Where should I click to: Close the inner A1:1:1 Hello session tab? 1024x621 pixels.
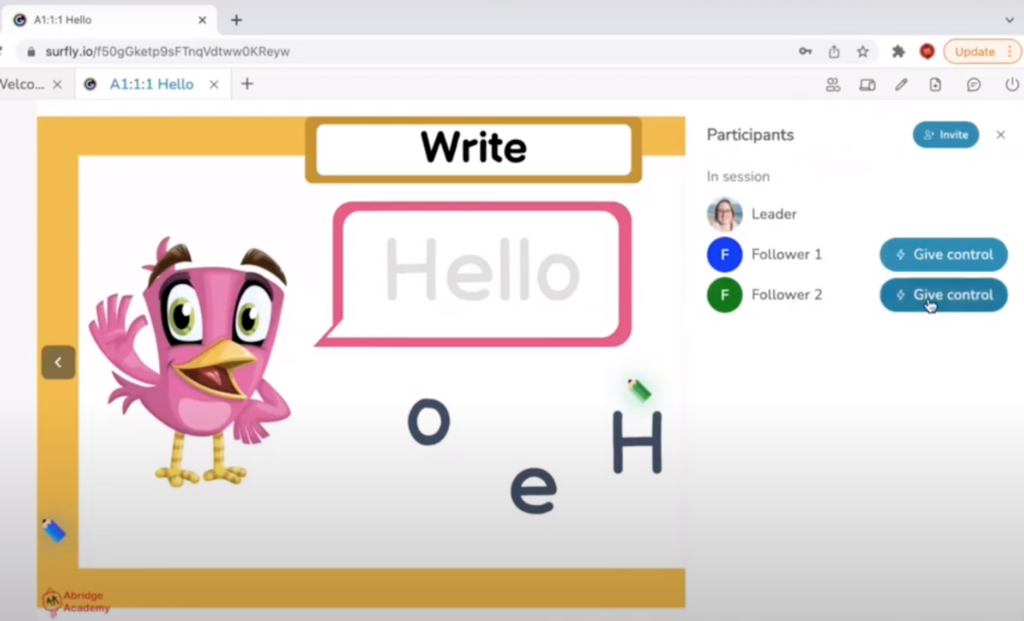point(214,84)
